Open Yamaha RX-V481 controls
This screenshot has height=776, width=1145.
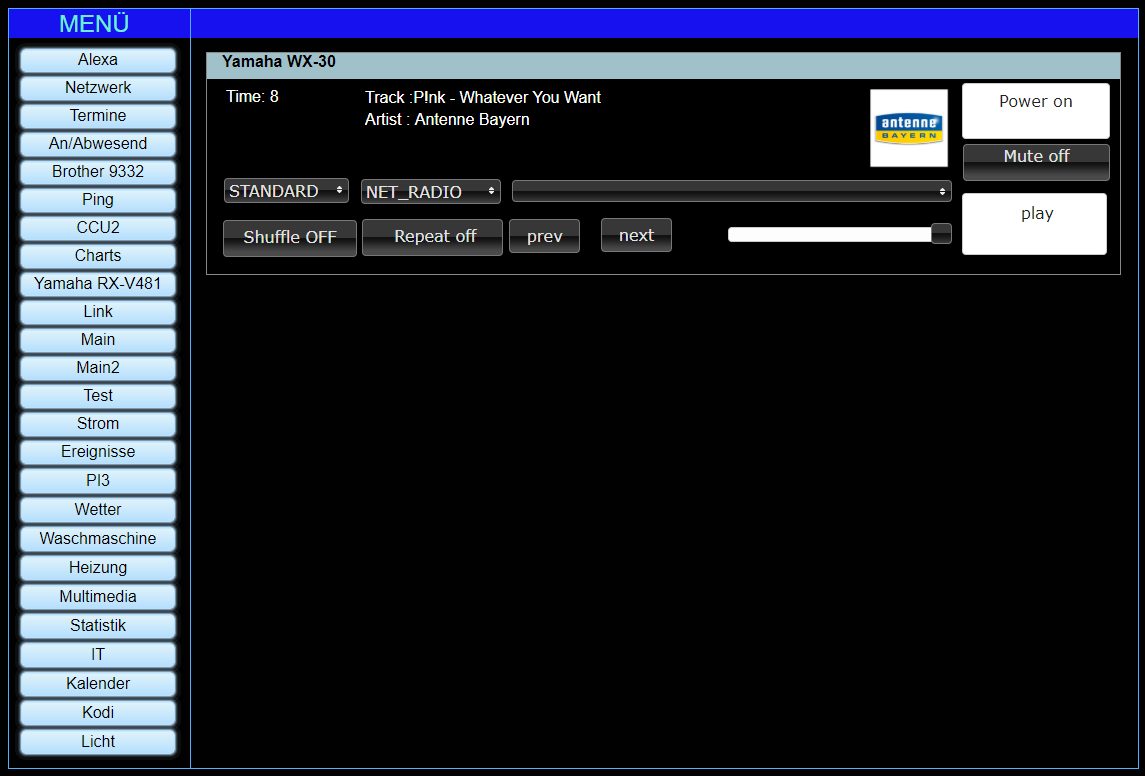[98, 284]
